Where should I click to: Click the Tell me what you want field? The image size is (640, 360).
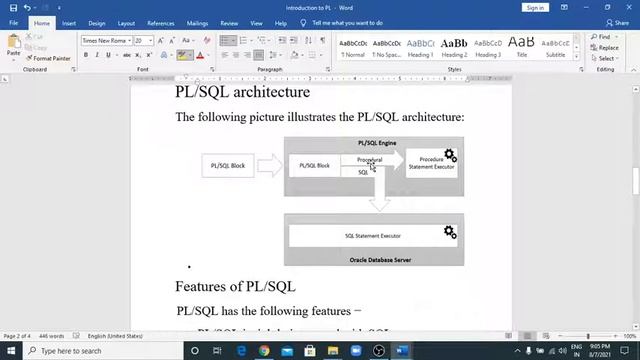347,23
